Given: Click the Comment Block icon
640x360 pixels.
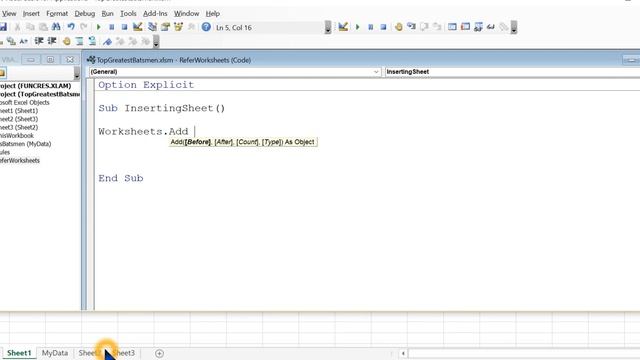Looking at the screenshot, I should [79, 41].
